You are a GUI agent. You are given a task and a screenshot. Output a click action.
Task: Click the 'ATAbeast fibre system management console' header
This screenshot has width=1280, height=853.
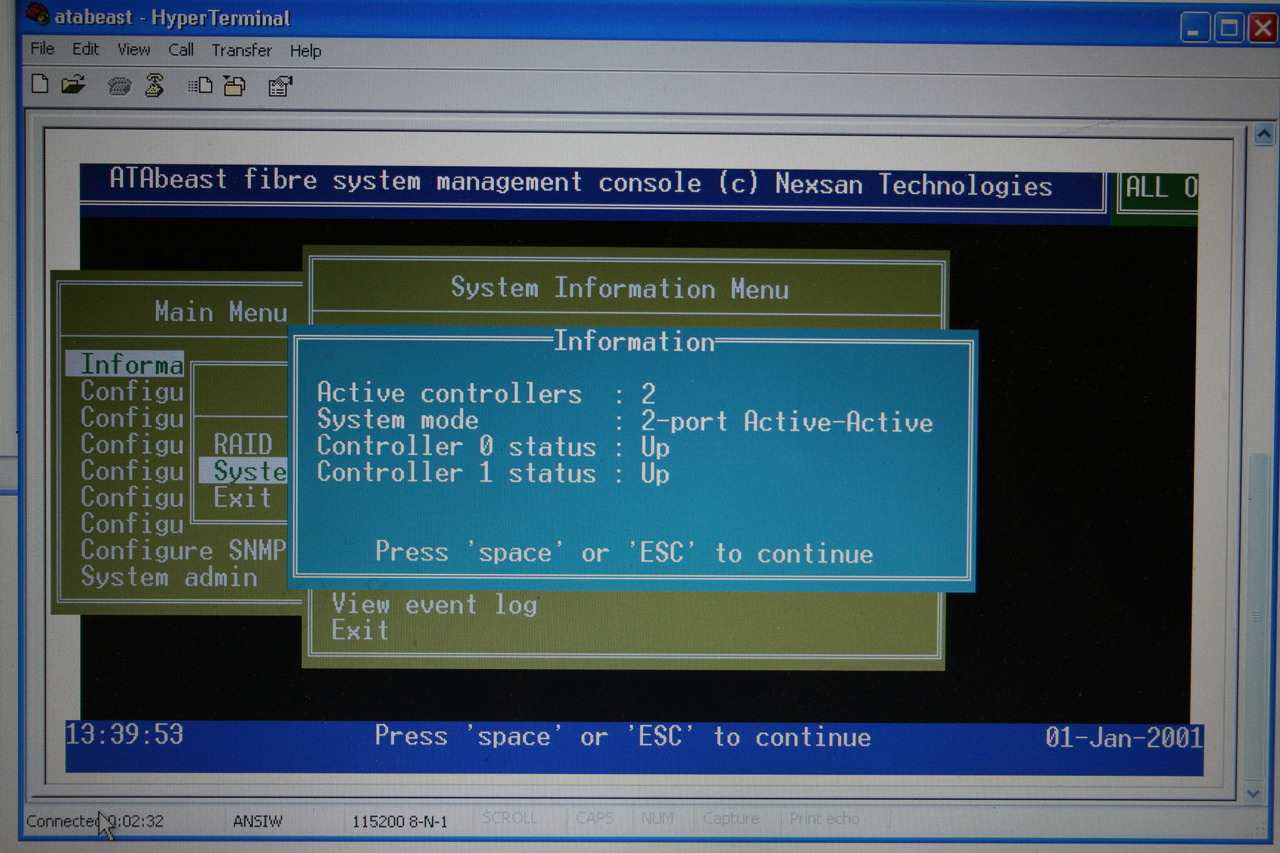click(x=580, y=184)
